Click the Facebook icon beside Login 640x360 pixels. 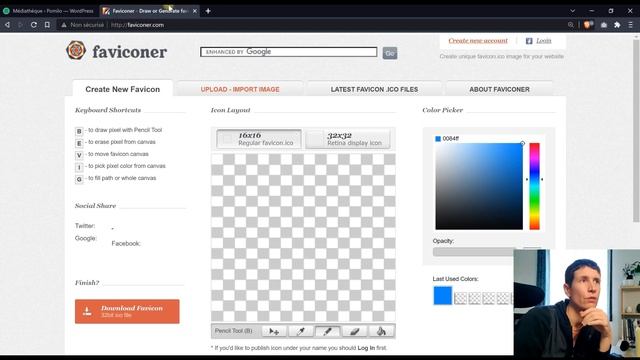[529, 41]
